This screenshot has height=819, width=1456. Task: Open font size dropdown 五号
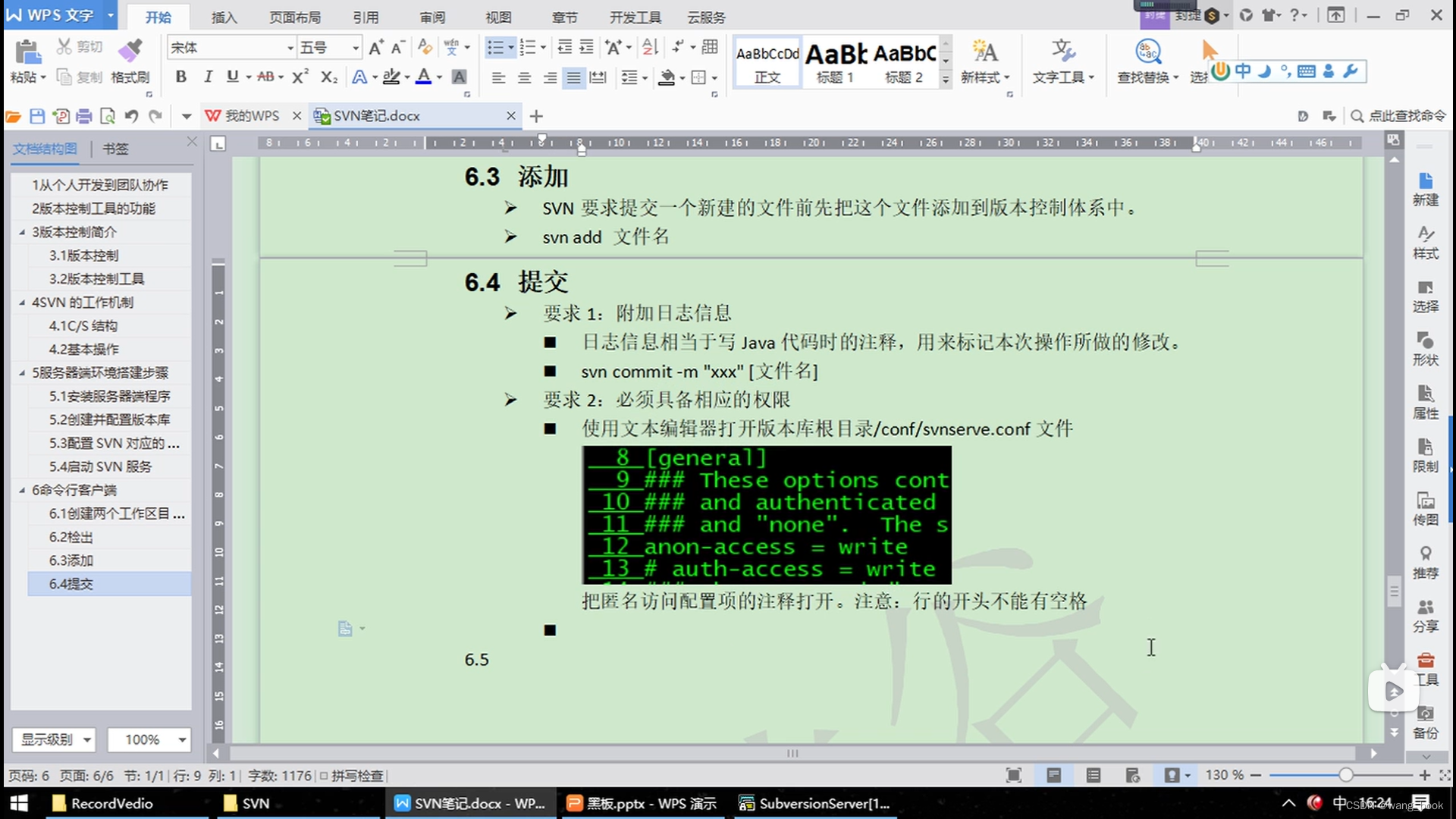pyautogui.click(x=355, y=48)
